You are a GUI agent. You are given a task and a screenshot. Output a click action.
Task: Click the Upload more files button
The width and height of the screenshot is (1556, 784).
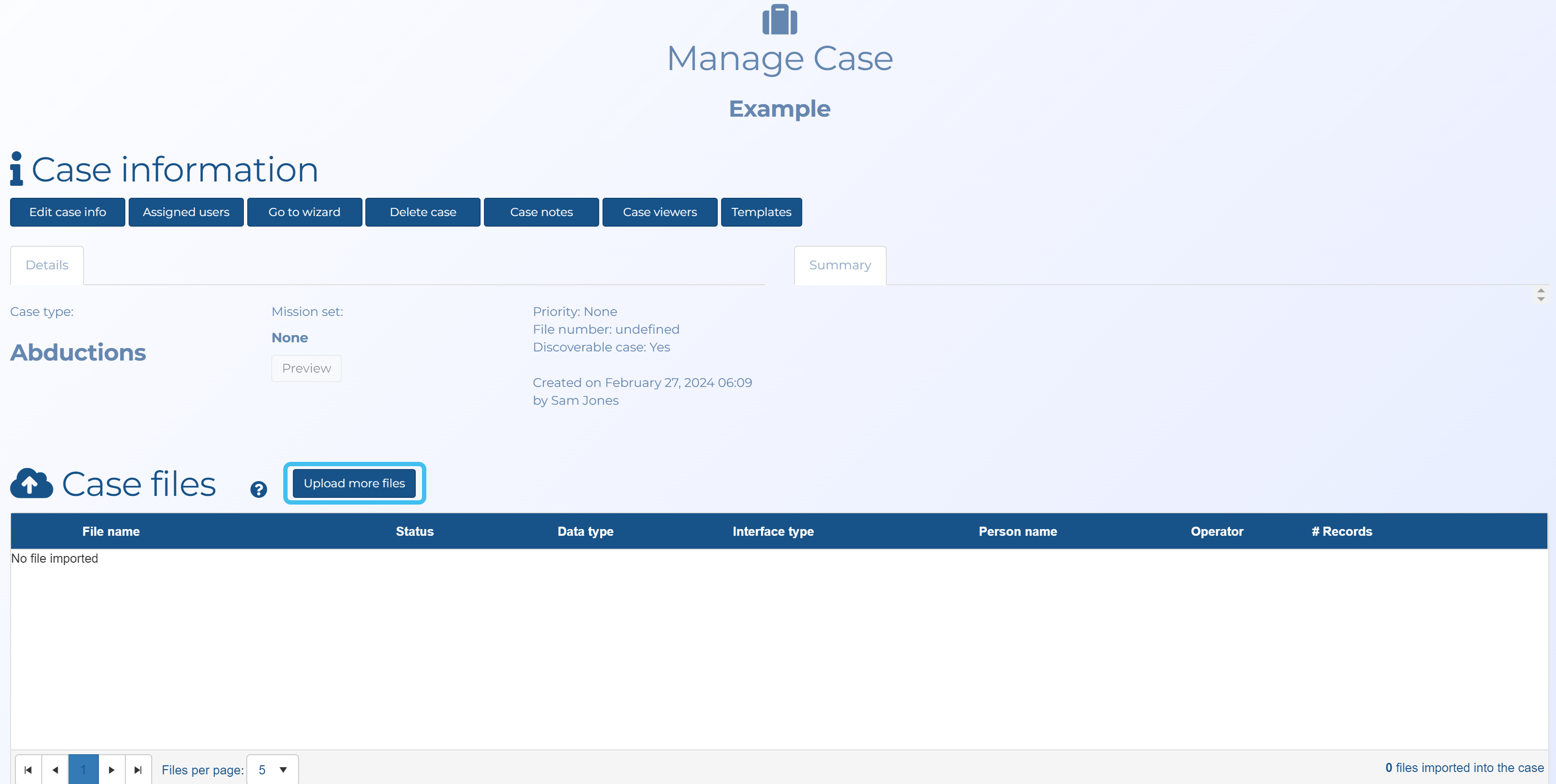pos(354,483)
